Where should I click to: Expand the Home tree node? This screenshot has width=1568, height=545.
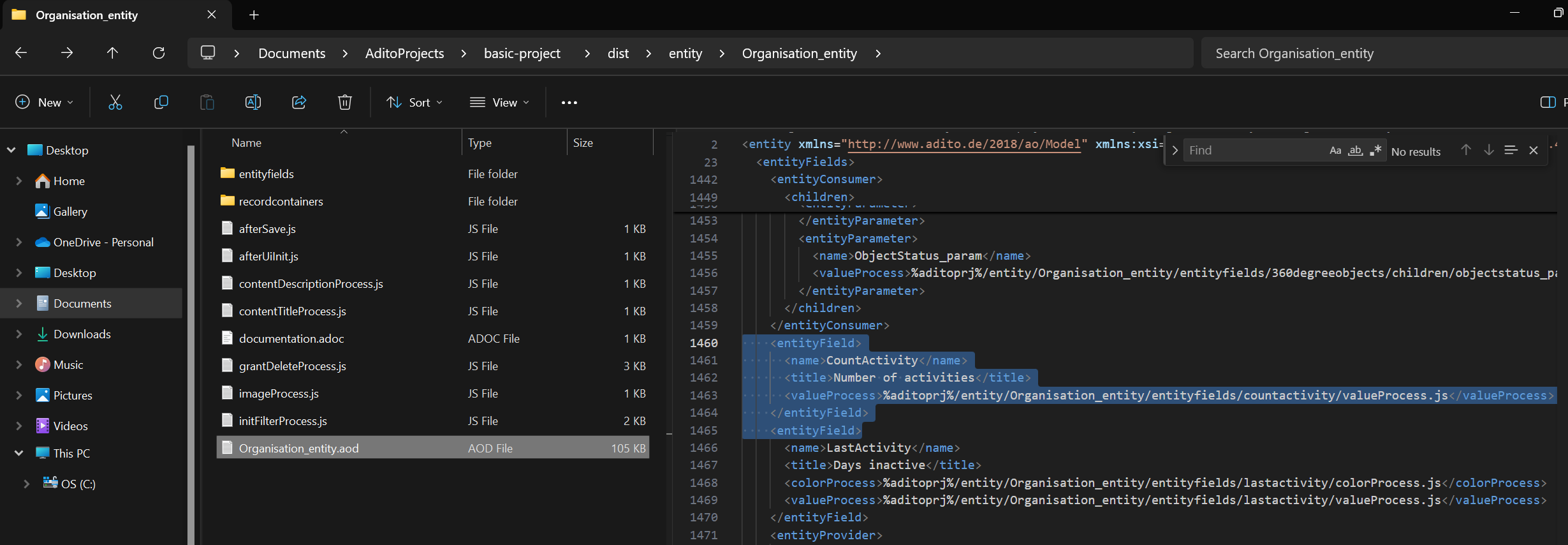(18, 181)
